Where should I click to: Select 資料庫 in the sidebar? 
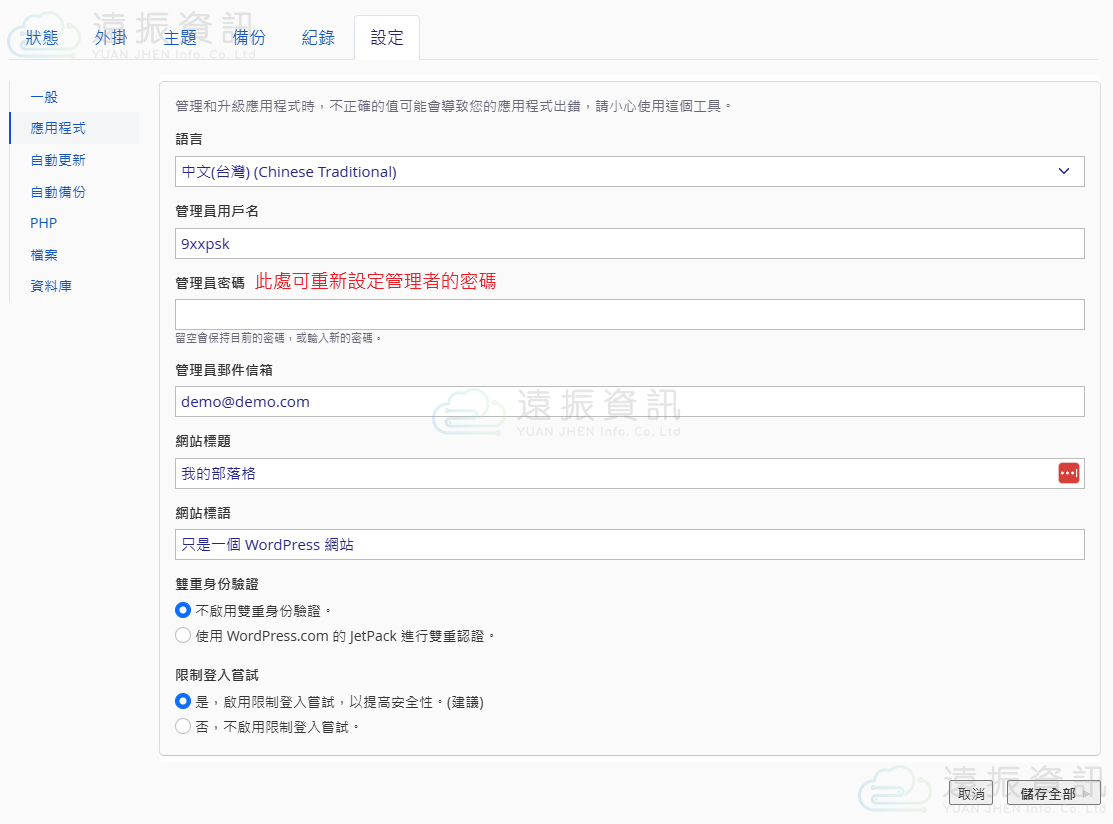[x=51, y=286]
